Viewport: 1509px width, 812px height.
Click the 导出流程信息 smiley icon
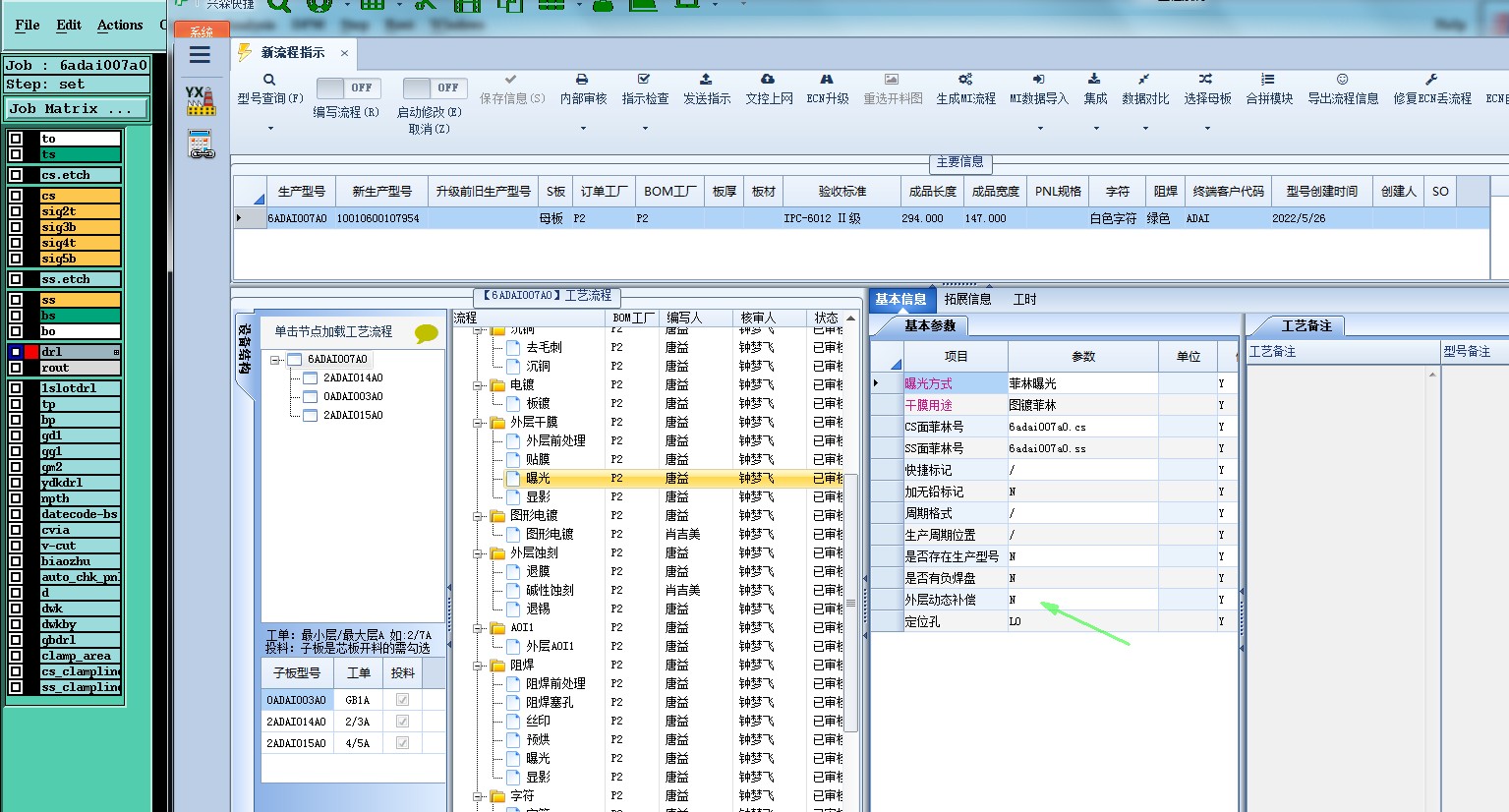tap(1342, 79)
